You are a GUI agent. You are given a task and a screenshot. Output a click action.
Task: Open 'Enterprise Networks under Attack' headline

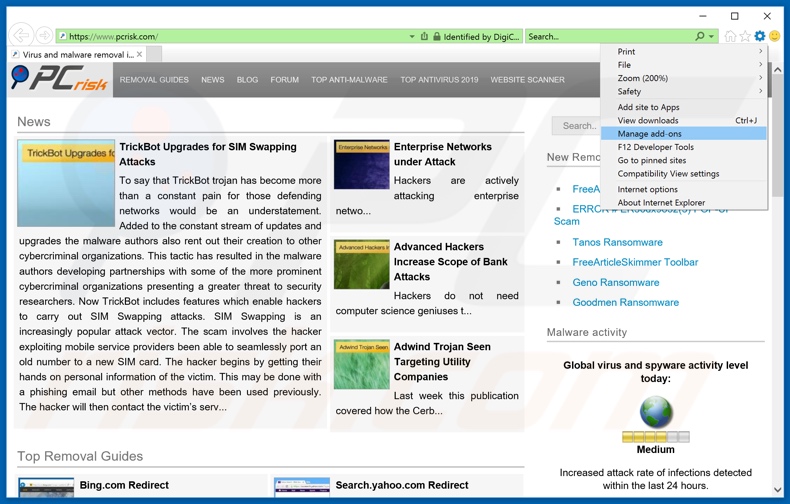[443, 154]
